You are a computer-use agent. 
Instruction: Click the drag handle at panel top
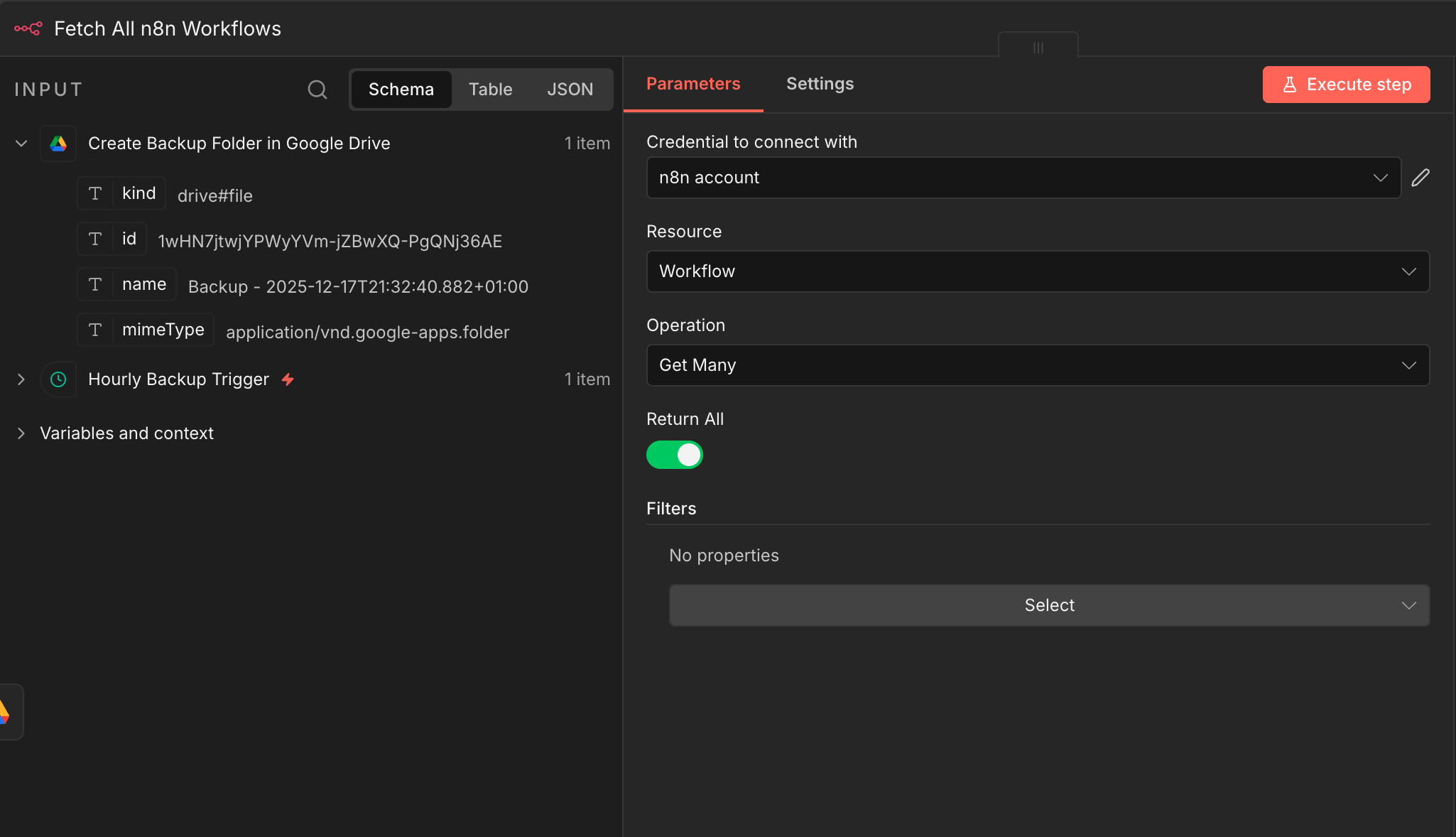click(x=1038, y=47)
